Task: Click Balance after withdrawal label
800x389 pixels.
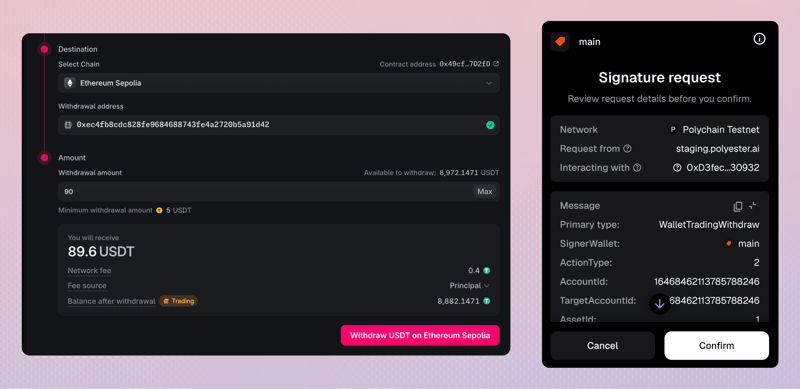Action: tap(111, 301)
